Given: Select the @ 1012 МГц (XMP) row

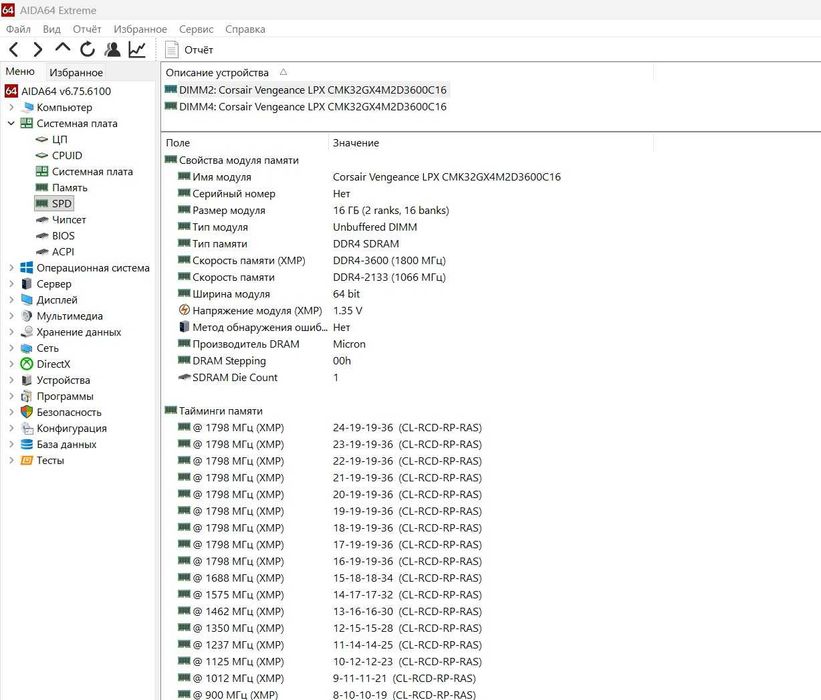Looking at the screenshot, I should pyautogui.click(x=327, y=679).
